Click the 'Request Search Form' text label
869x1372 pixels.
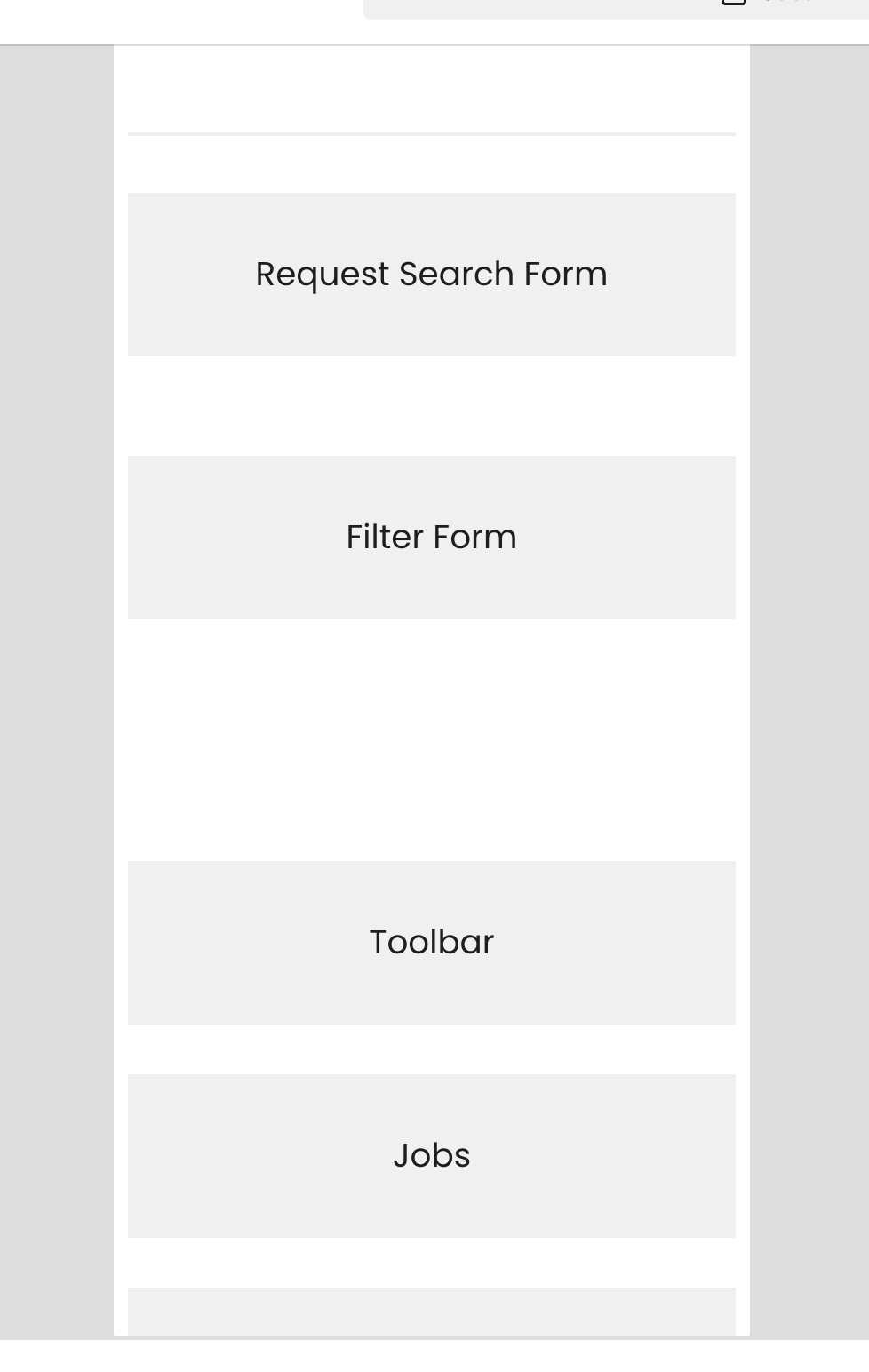[x=431, y=275]
